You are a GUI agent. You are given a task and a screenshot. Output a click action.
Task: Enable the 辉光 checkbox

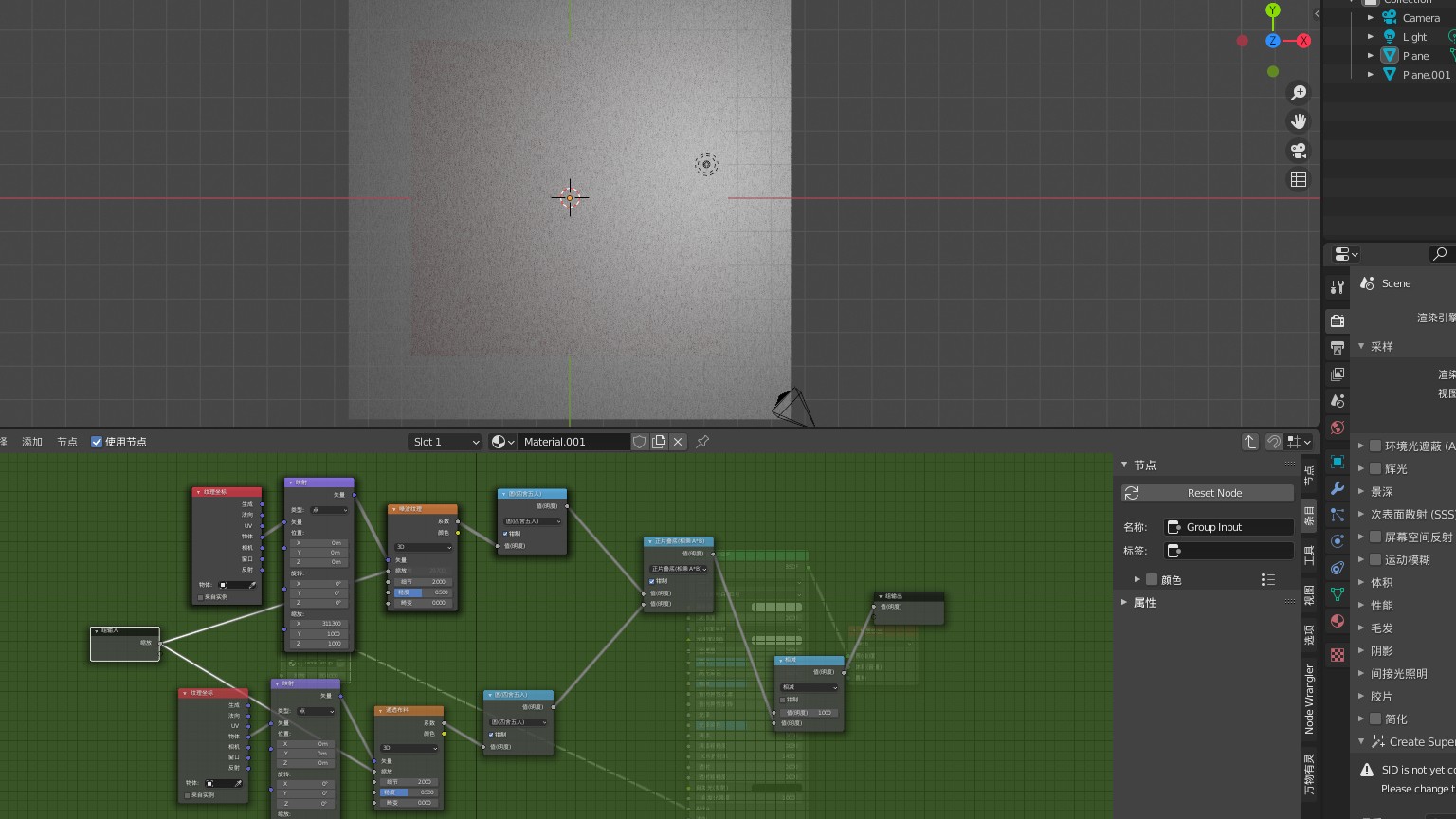coord(1375,468)
